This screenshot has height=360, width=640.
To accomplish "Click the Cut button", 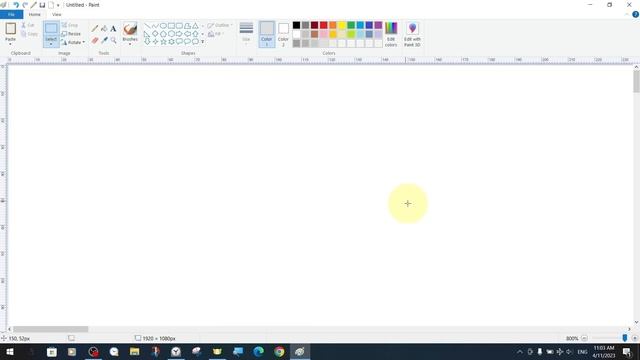I will 28,25.
